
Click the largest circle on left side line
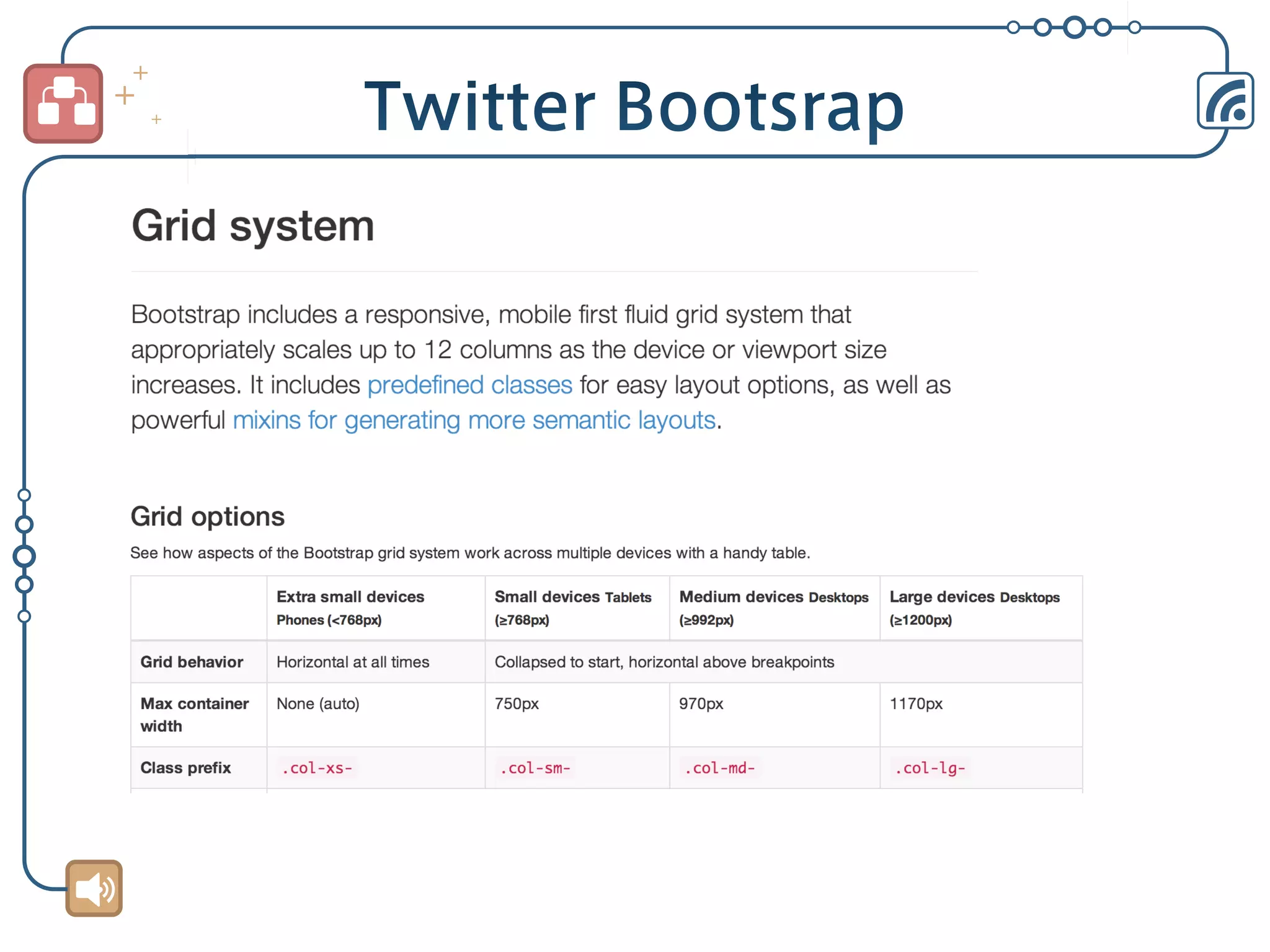coord(24,556)
